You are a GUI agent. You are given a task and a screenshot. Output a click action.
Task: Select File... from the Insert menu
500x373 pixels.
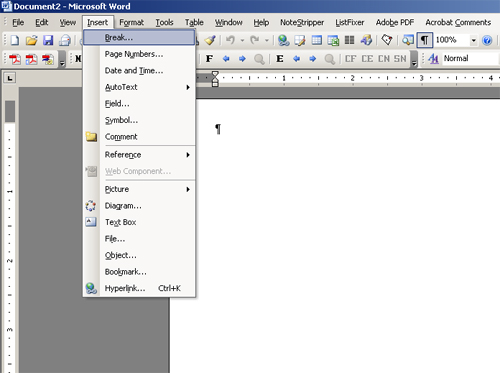click(139, 239)
